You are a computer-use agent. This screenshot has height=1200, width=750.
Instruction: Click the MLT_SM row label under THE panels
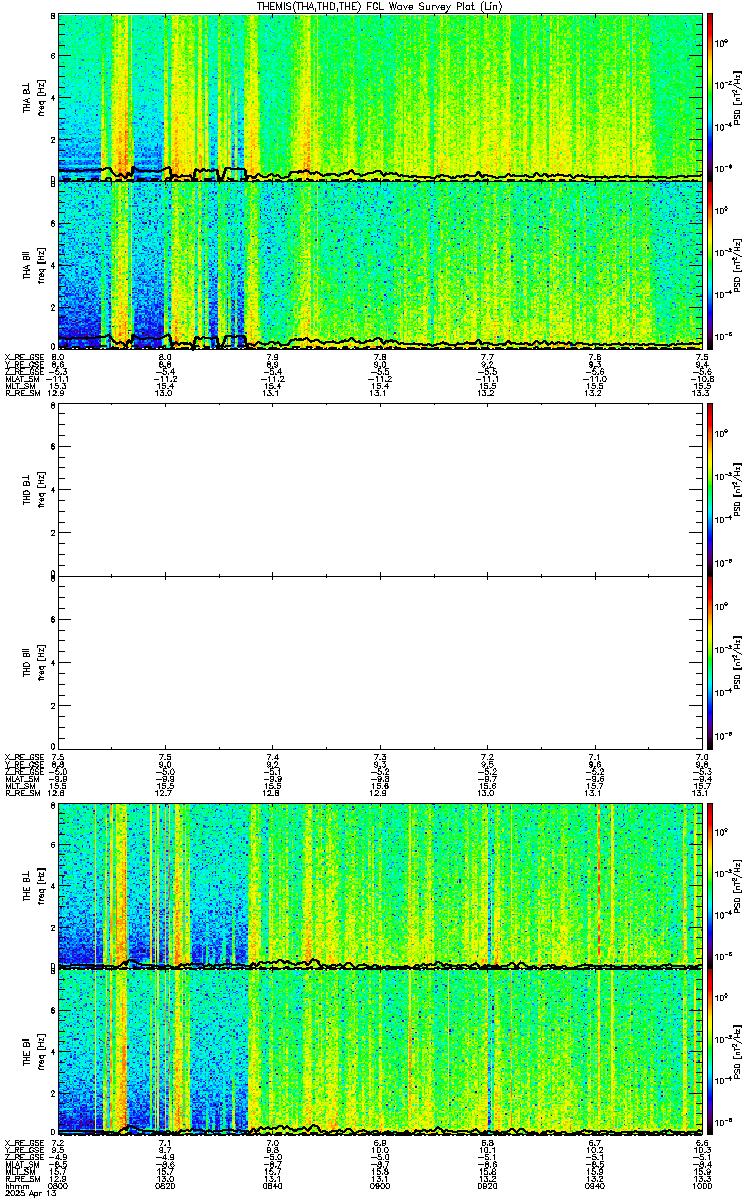21,1173
